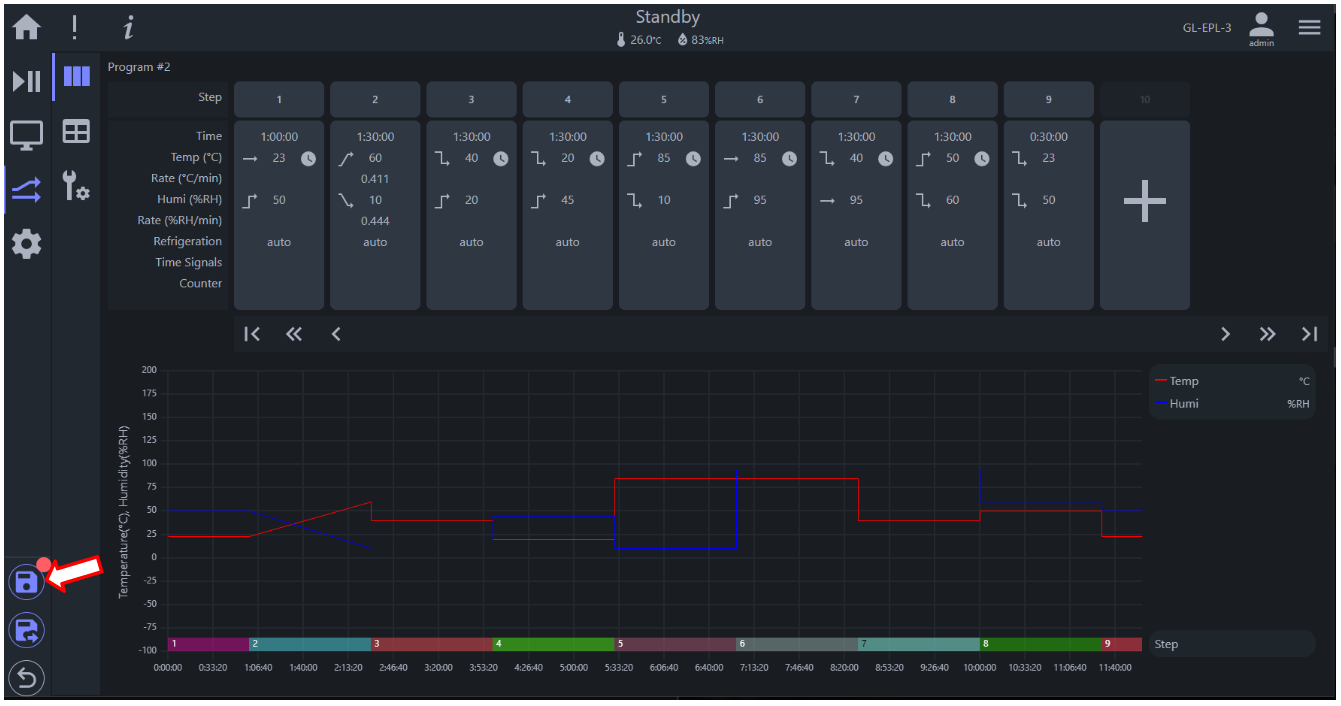This screenshot has width=1341, height=706.
Task: Click the double-right fast forward arrow
Action: click(x=1268, y=334)
